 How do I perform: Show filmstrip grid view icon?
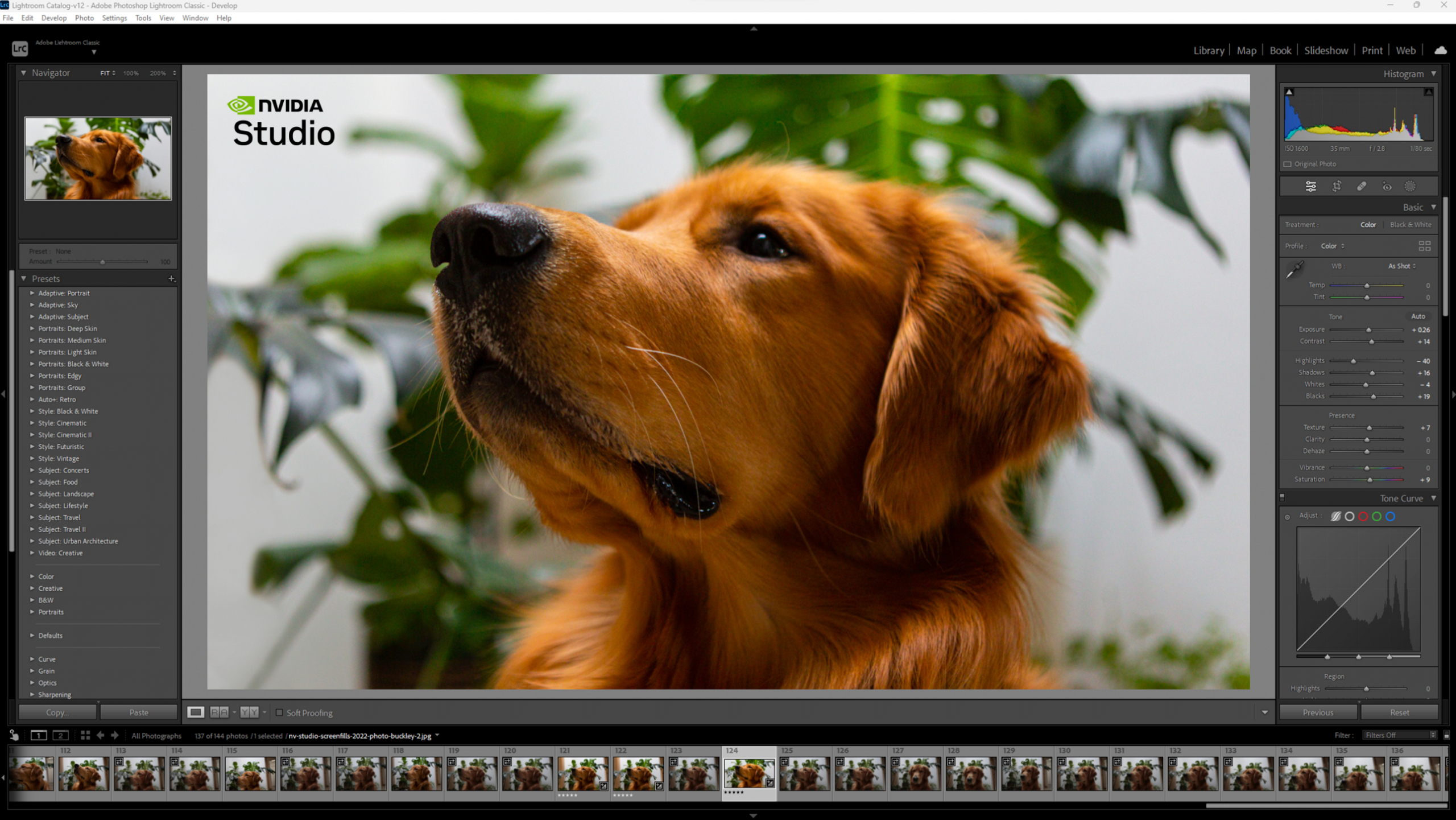(85, 735)
